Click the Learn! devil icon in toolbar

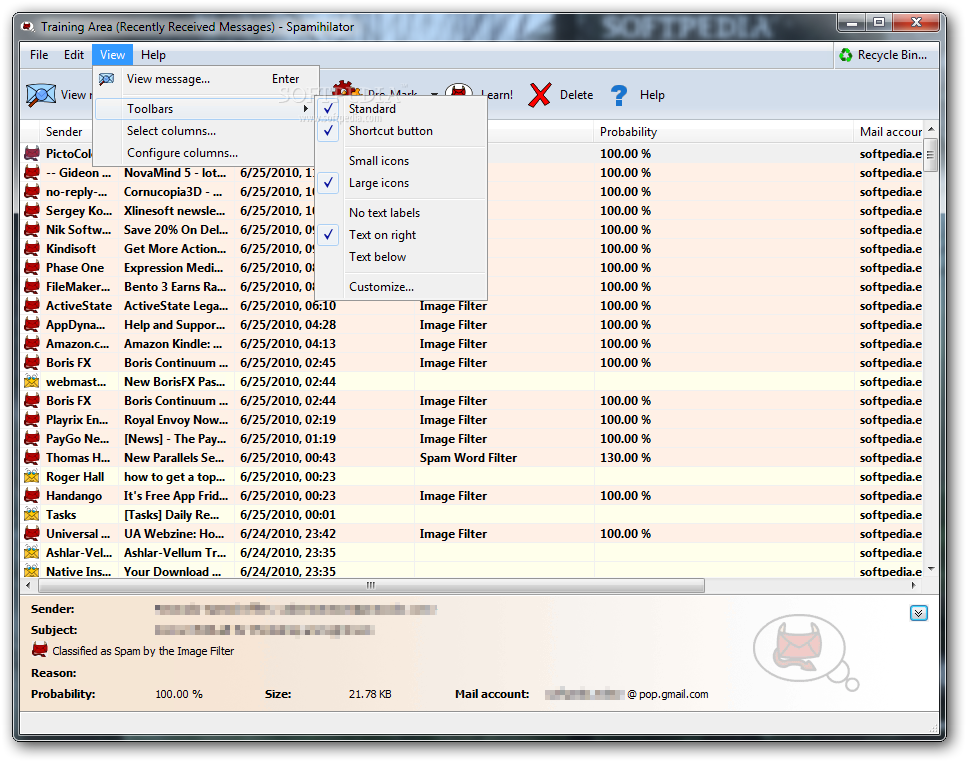[x=459, y=91]
